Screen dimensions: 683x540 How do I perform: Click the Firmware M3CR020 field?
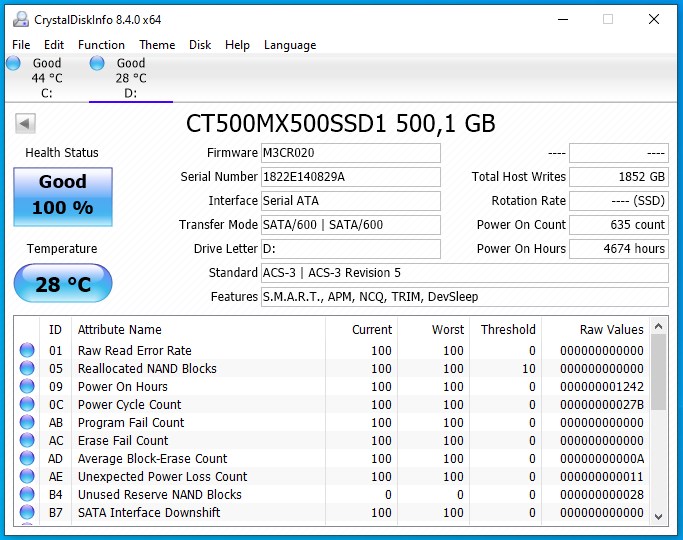[350, 153]
